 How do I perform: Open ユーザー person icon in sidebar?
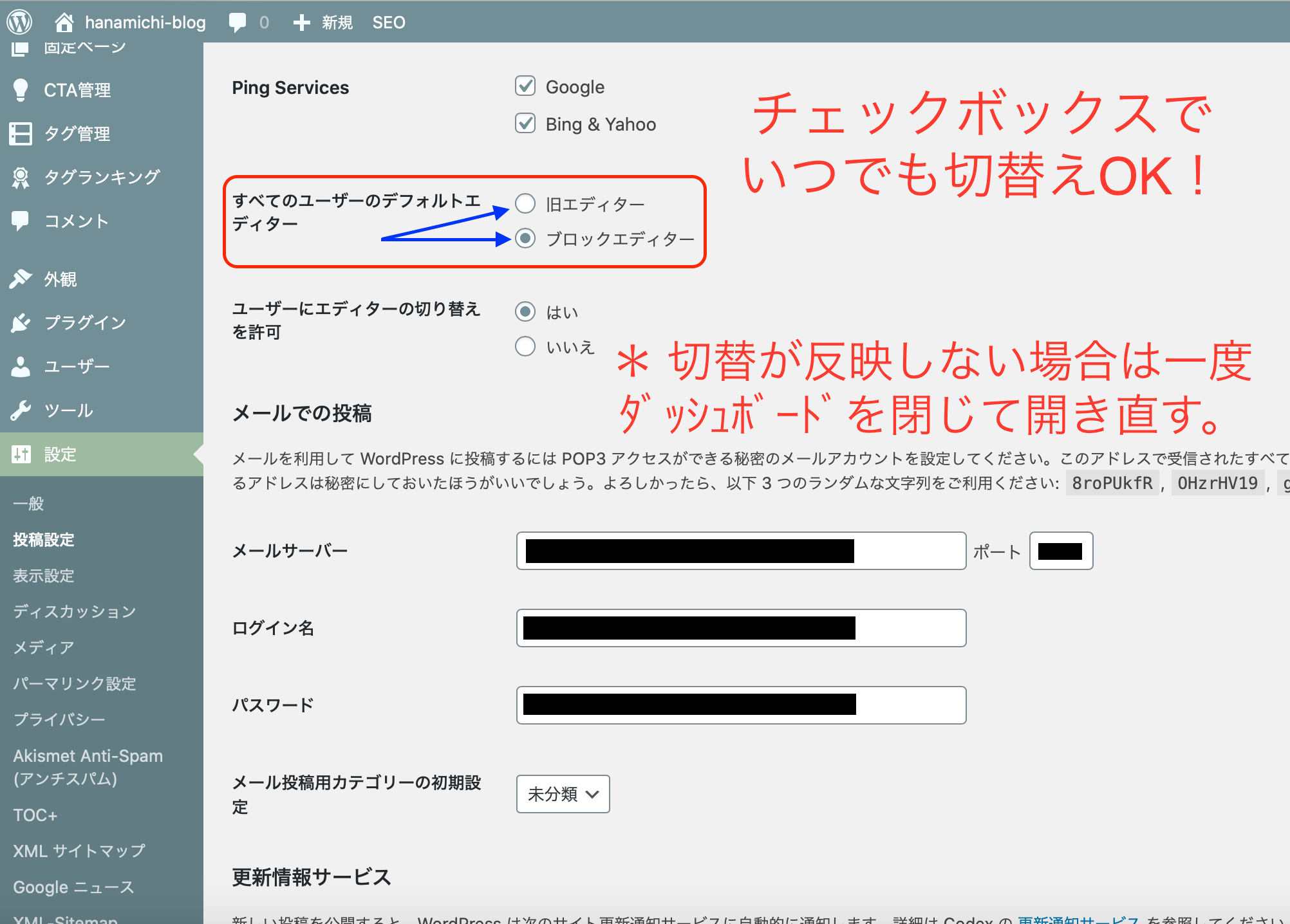(x=21, y=366)
